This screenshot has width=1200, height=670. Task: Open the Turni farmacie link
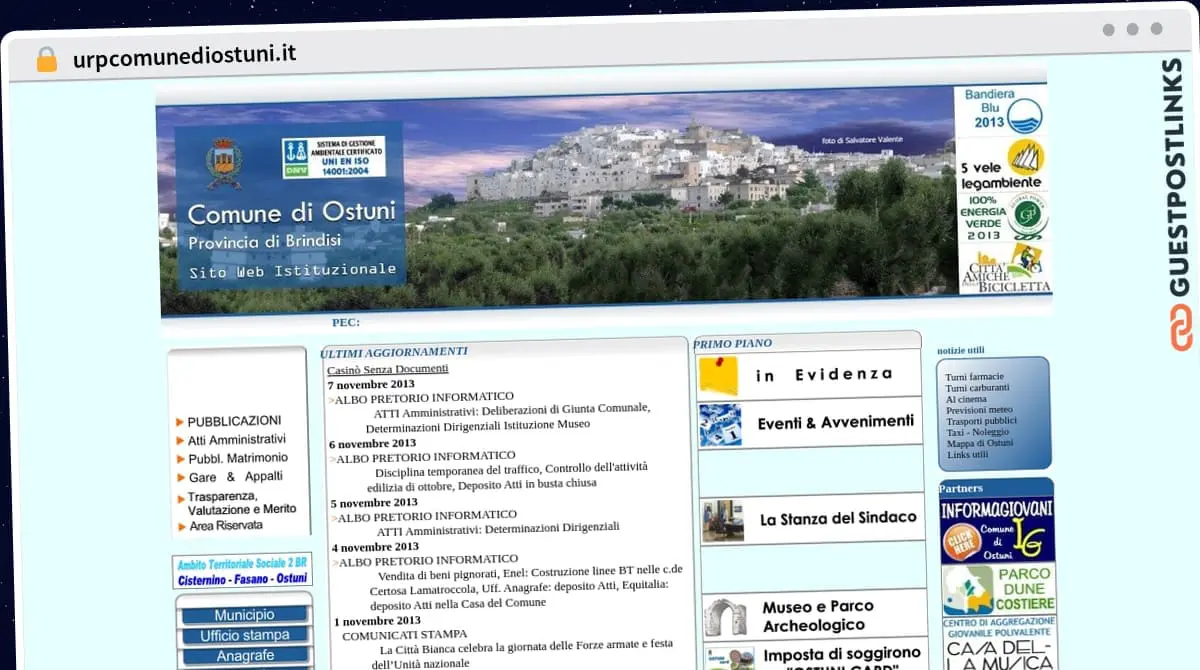click(x=974, y=376)
